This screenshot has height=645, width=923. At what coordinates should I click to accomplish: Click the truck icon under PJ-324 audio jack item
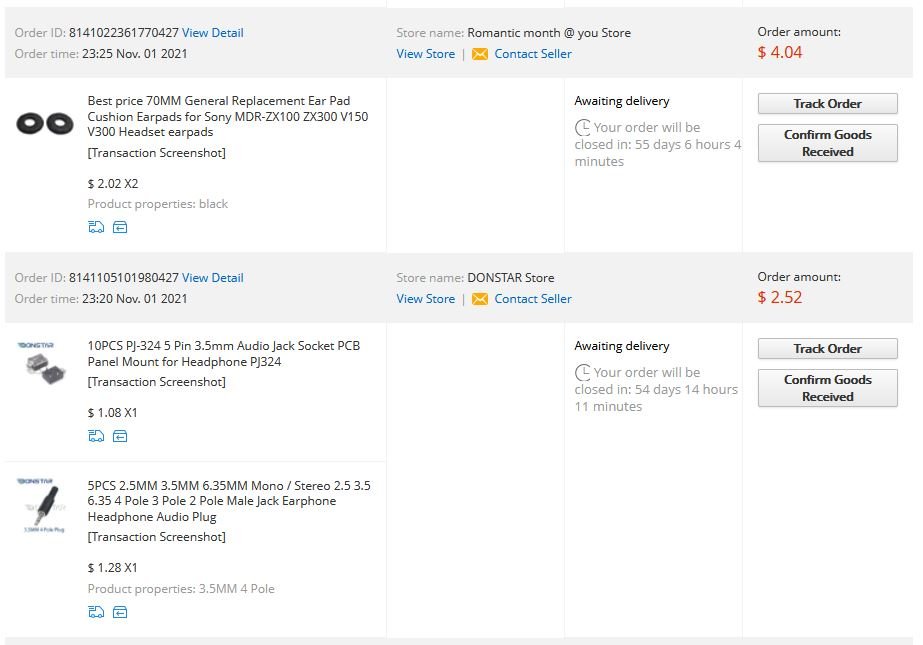(96, 436)
